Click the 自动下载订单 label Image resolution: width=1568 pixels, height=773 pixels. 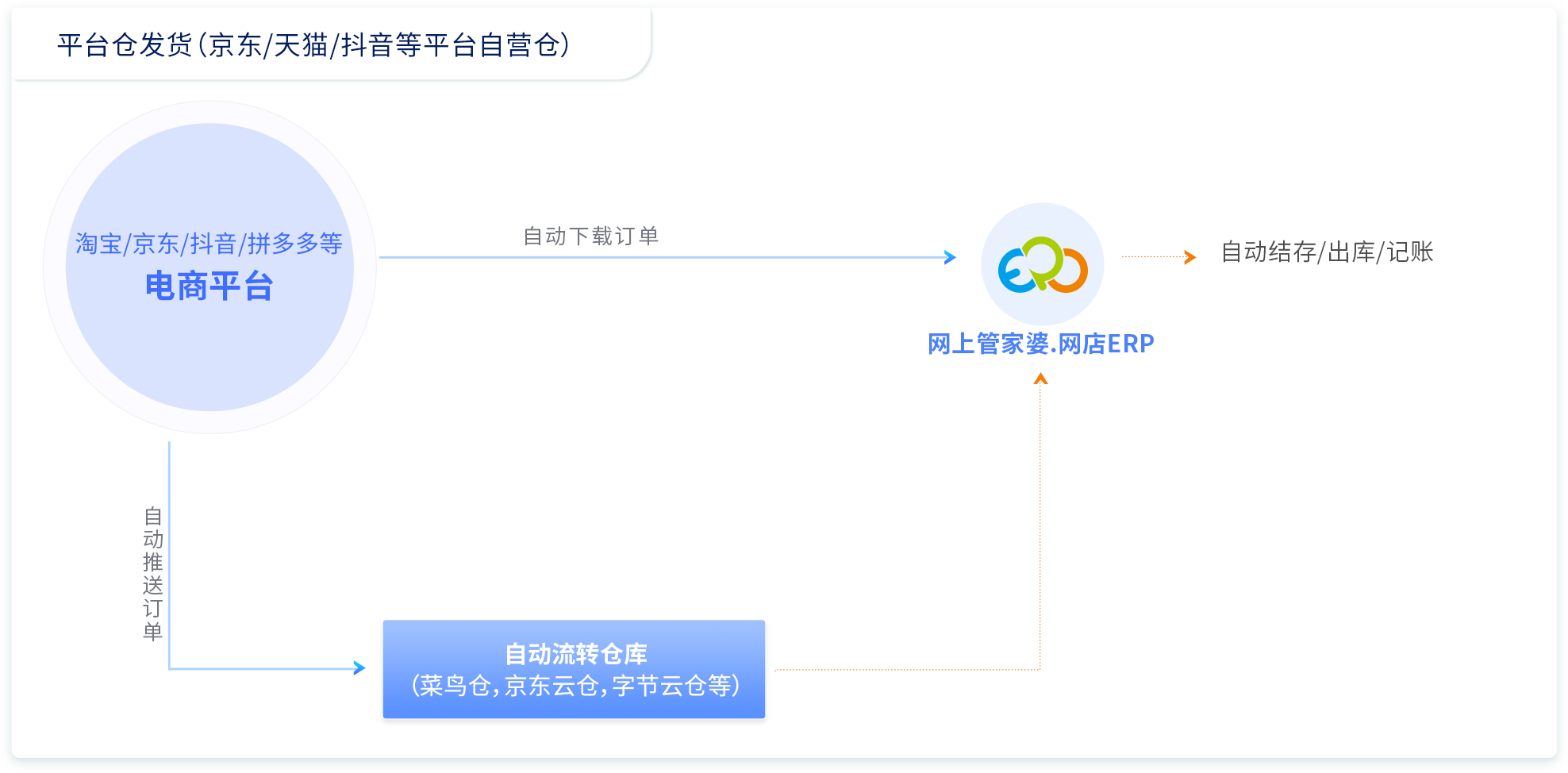591,236
